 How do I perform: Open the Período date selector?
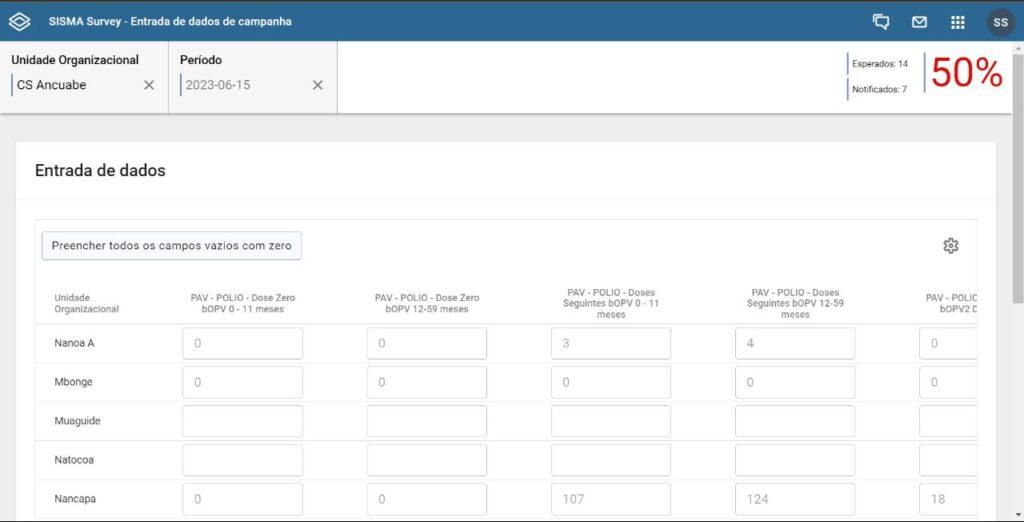[x=240, y=85]
